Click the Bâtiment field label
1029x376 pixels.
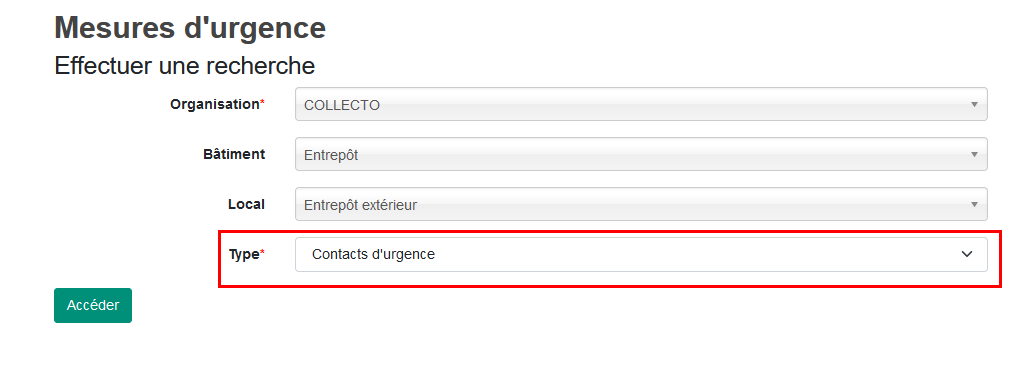click(x=234, y=154)
